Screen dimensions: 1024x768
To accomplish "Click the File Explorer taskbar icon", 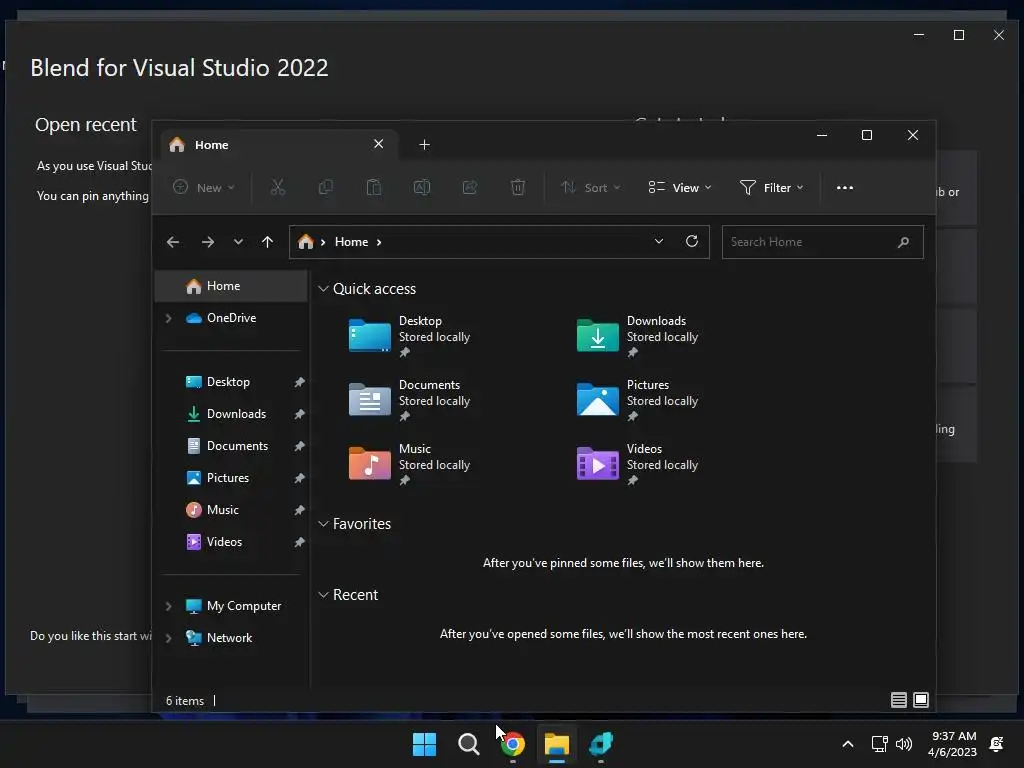I will tap(557, 744).
